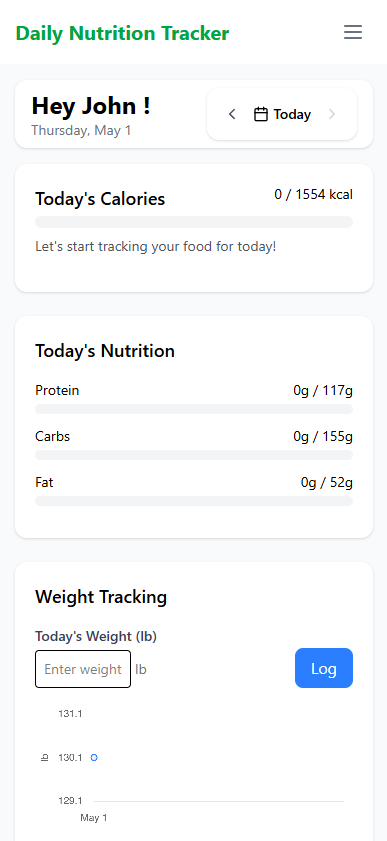The width and height of the screenshot is (387, 841).
Task: Click the Thursday, May 1 date text
Action: [x=81, y=130]
